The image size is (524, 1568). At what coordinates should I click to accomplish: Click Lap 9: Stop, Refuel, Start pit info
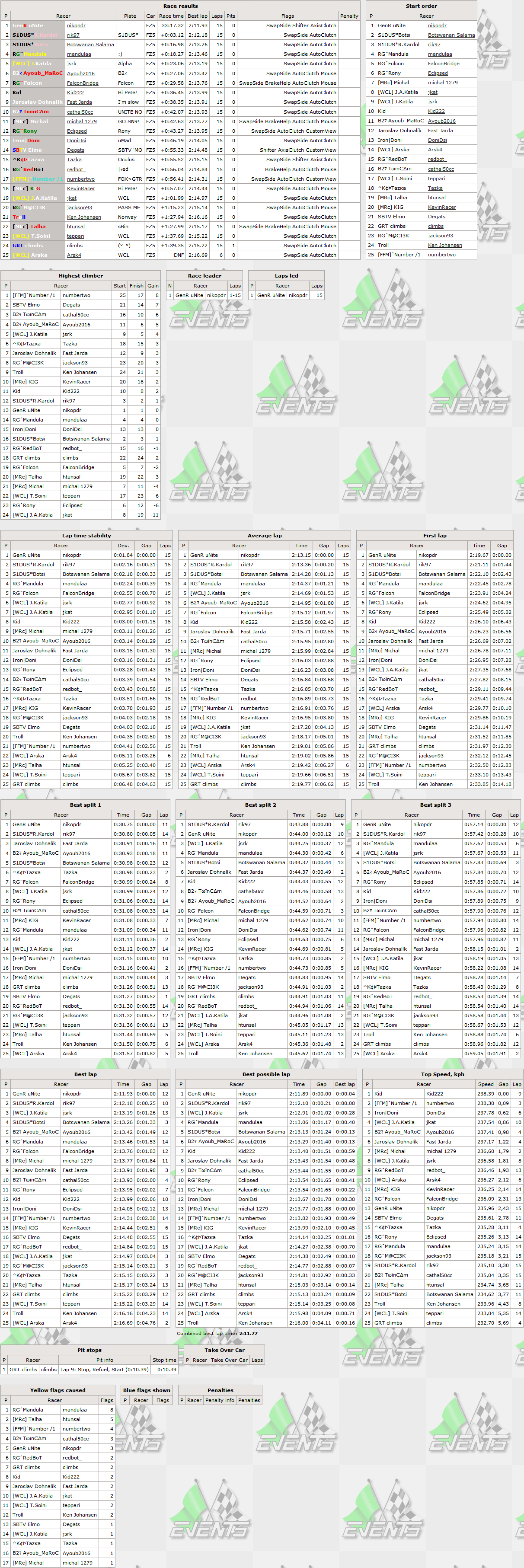(104, 1370)
